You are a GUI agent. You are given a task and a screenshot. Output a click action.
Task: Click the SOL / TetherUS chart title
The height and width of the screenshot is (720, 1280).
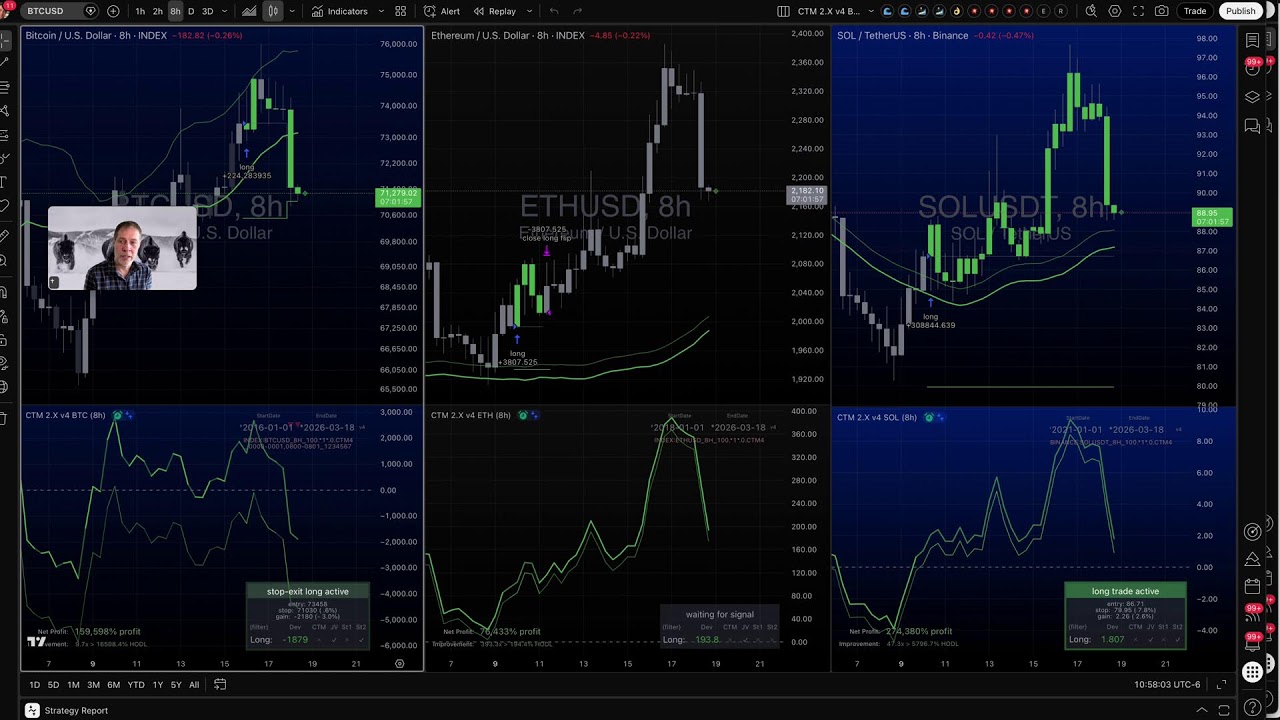tap(902, 35)
